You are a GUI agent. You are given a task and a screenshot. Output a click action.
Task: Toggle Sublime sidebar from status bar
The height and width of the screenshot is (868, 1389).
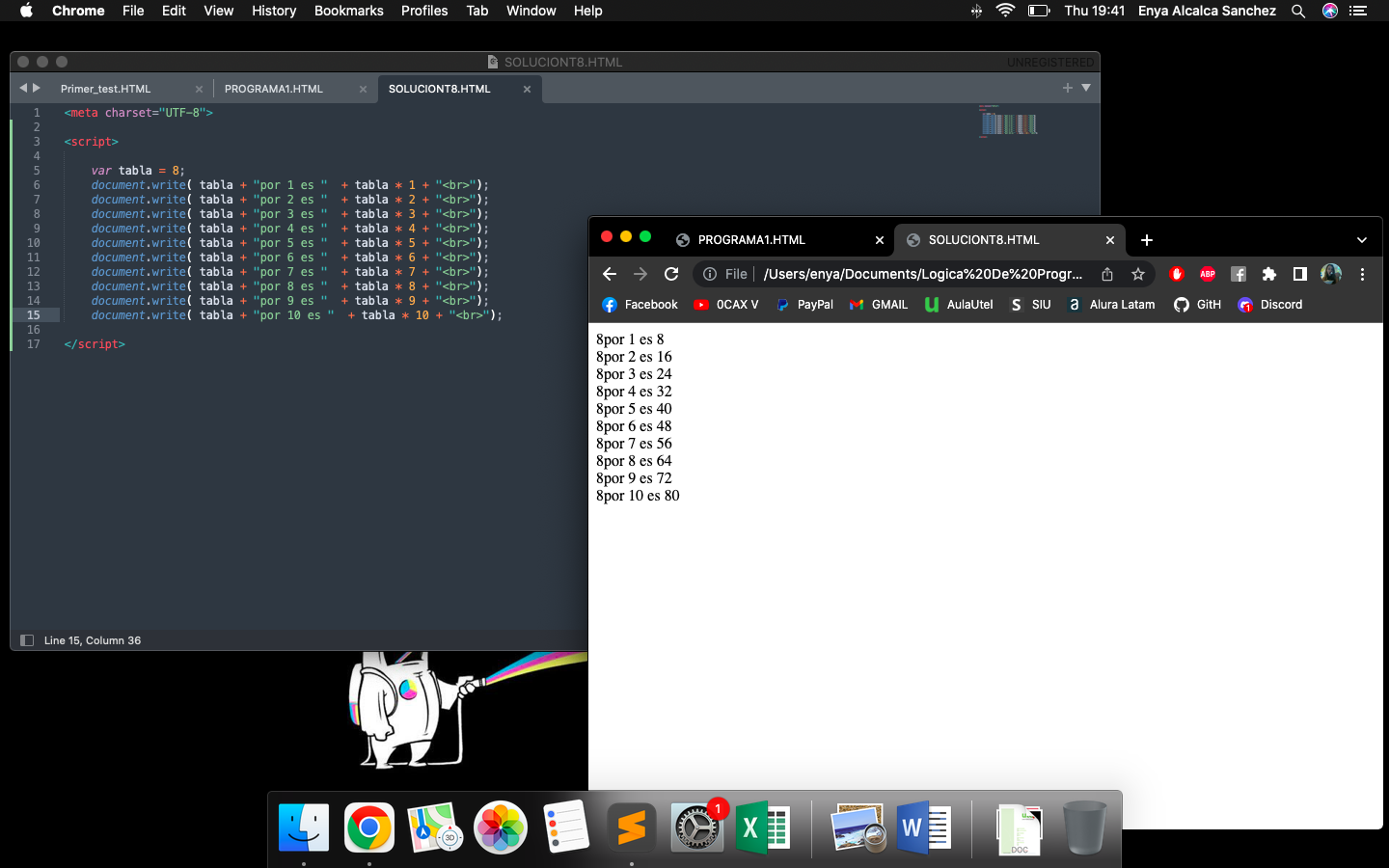click(27, 640)
